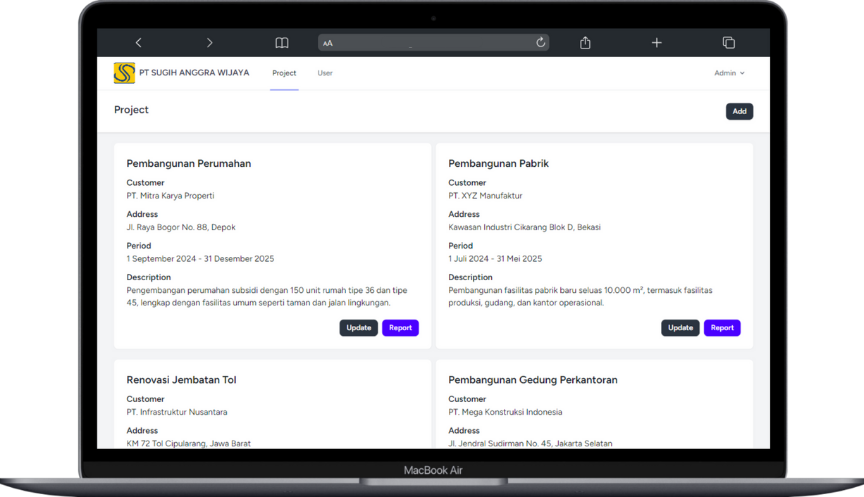Open the Safari share icon
This screenshot has height=497, width=864.
(585, 43)
